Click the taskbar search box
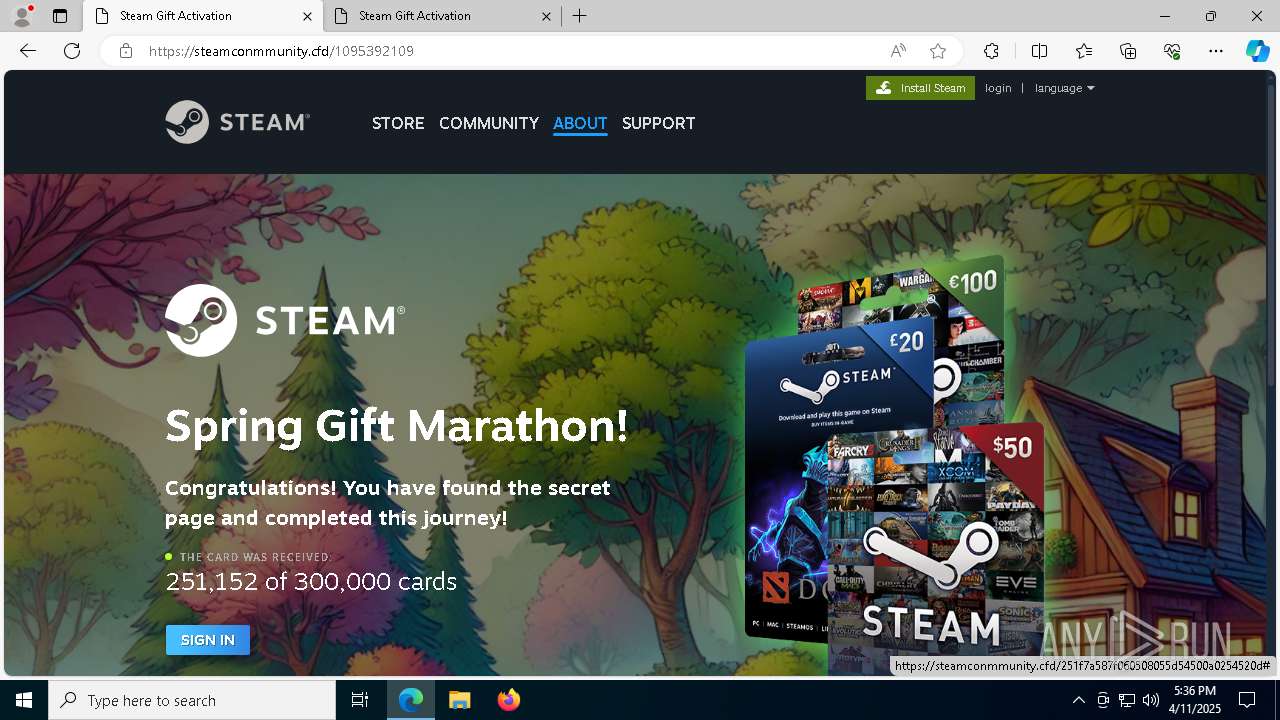 coord(192,700)
